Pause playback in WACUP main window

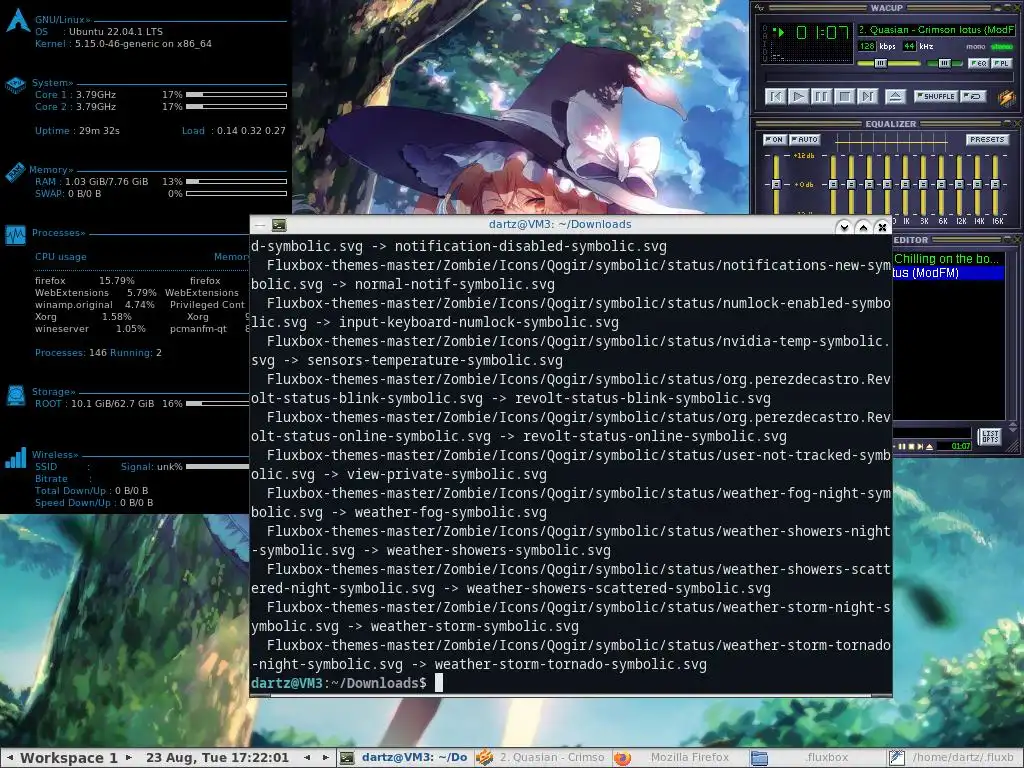click(822, 97)
